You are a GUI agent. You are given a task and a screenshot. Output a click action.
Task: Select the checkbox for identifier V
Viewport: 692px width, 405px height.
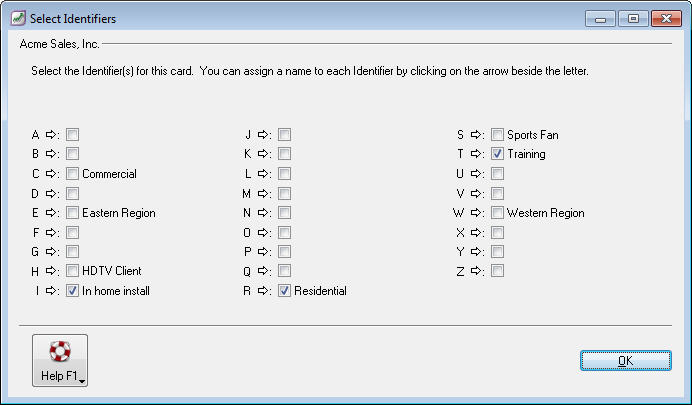pyautogui.click(x=497, y=193)
